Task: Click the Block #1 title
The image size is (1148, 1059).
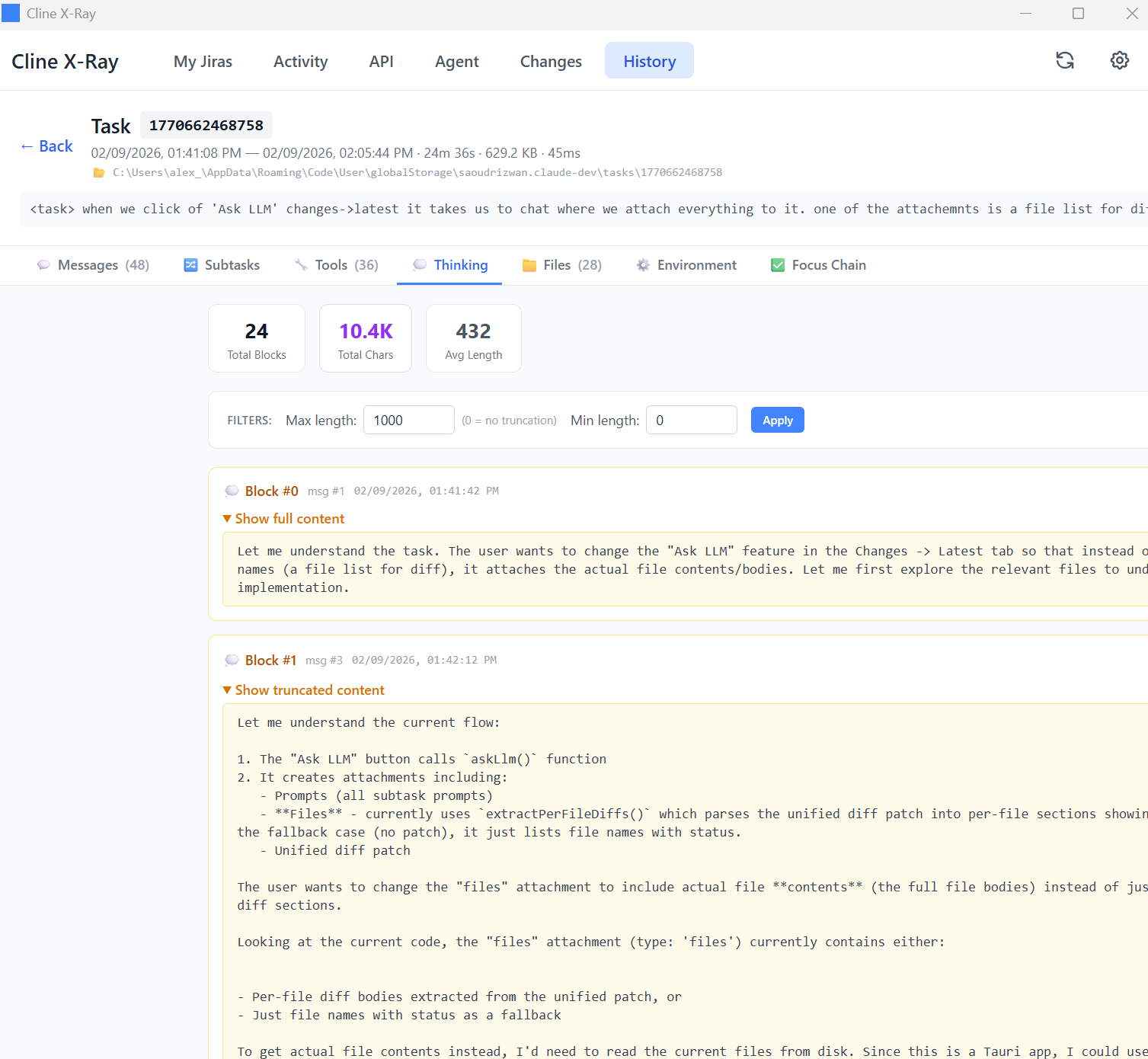Action: [270, 661]
